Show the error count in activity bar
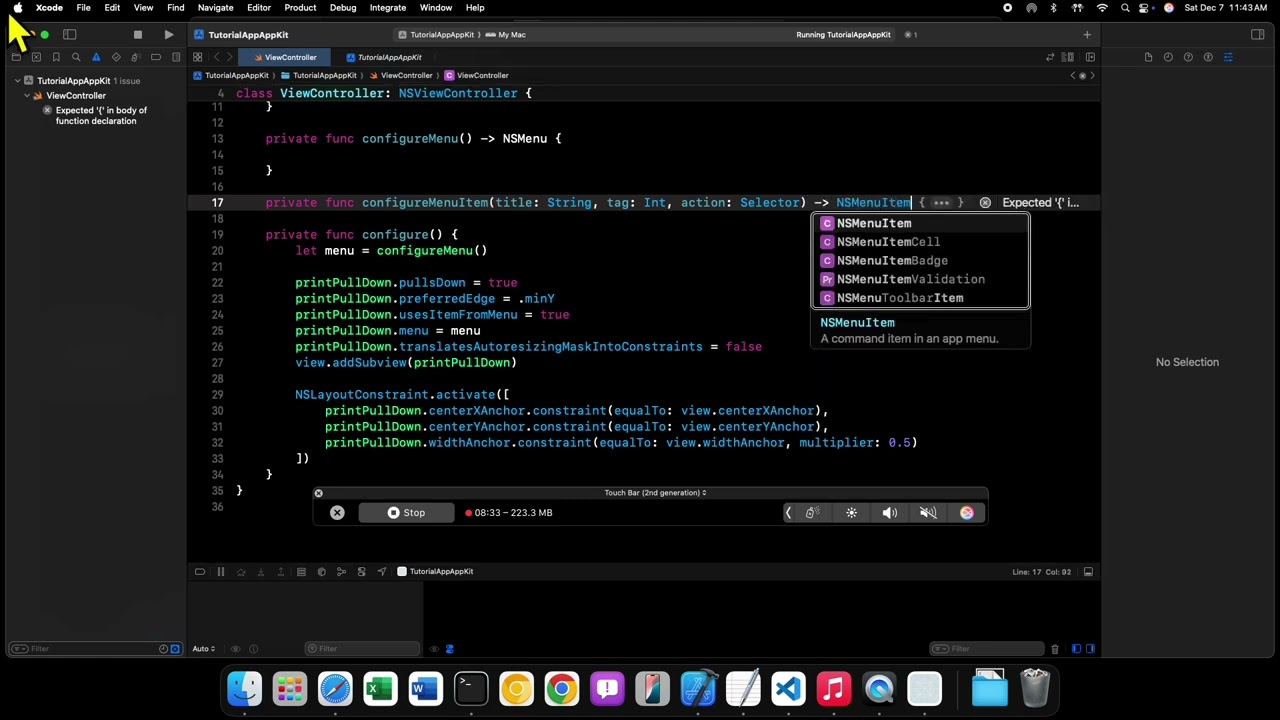 pyautogui.click(x=911, y=35)
